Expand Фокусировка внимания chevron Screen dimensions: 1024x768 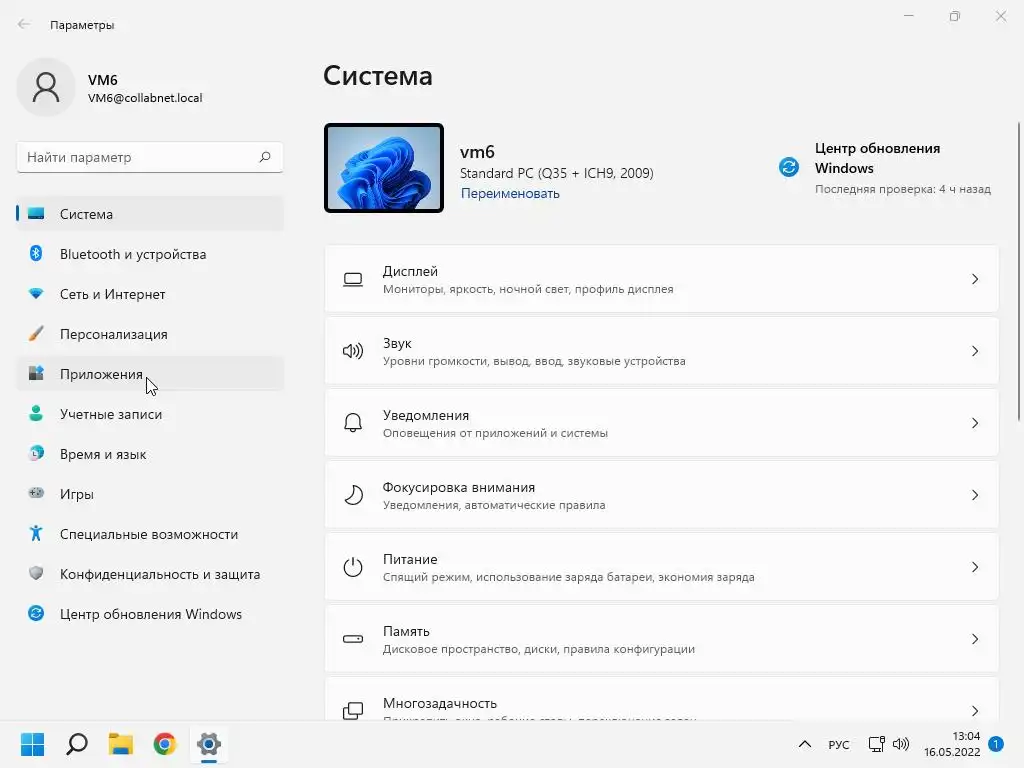pos(974,495)
